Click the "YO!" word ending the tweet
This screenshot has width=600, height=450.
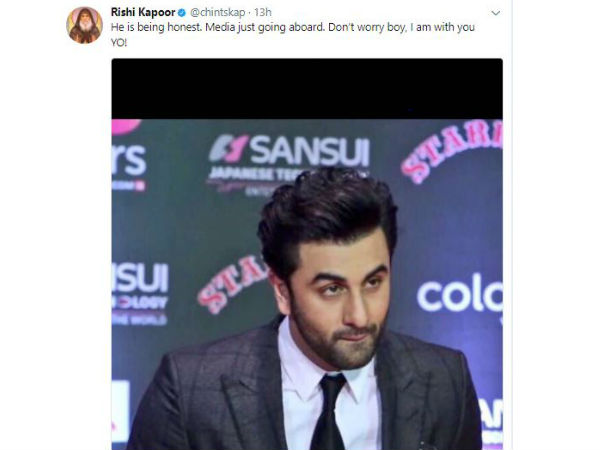[119, 42]
